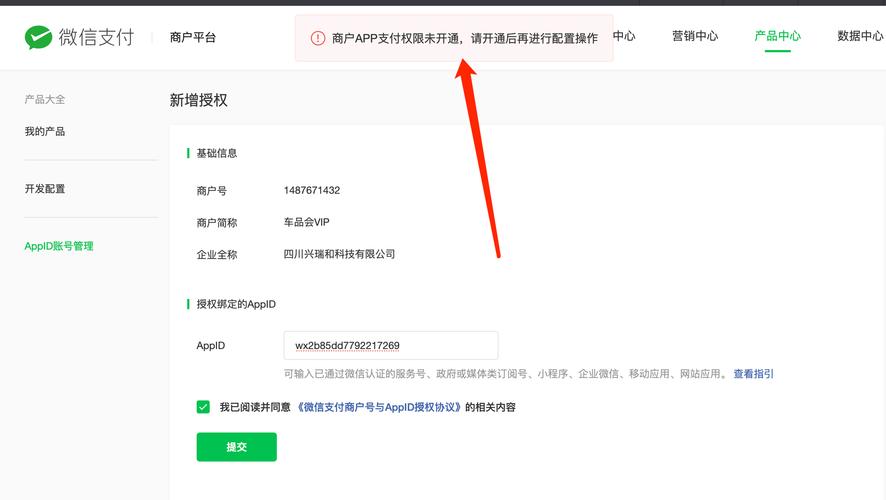Click the red warning icon in alert
Viewport: 886px width, 500px height.
click(318, 38)
